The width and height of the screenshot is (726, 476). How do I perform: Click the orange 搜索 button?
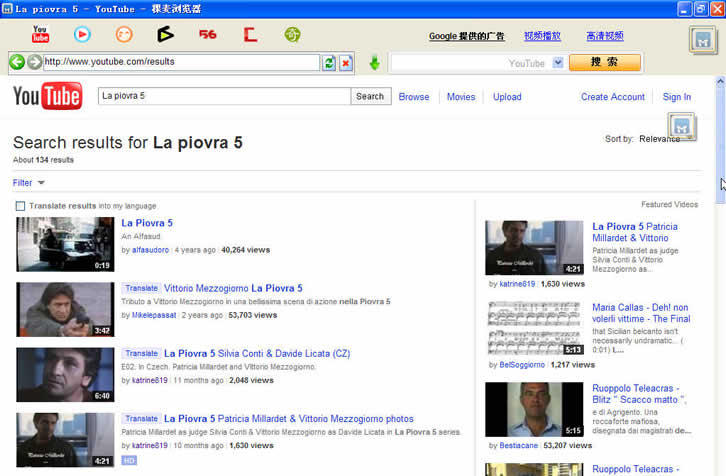point(605,62)
